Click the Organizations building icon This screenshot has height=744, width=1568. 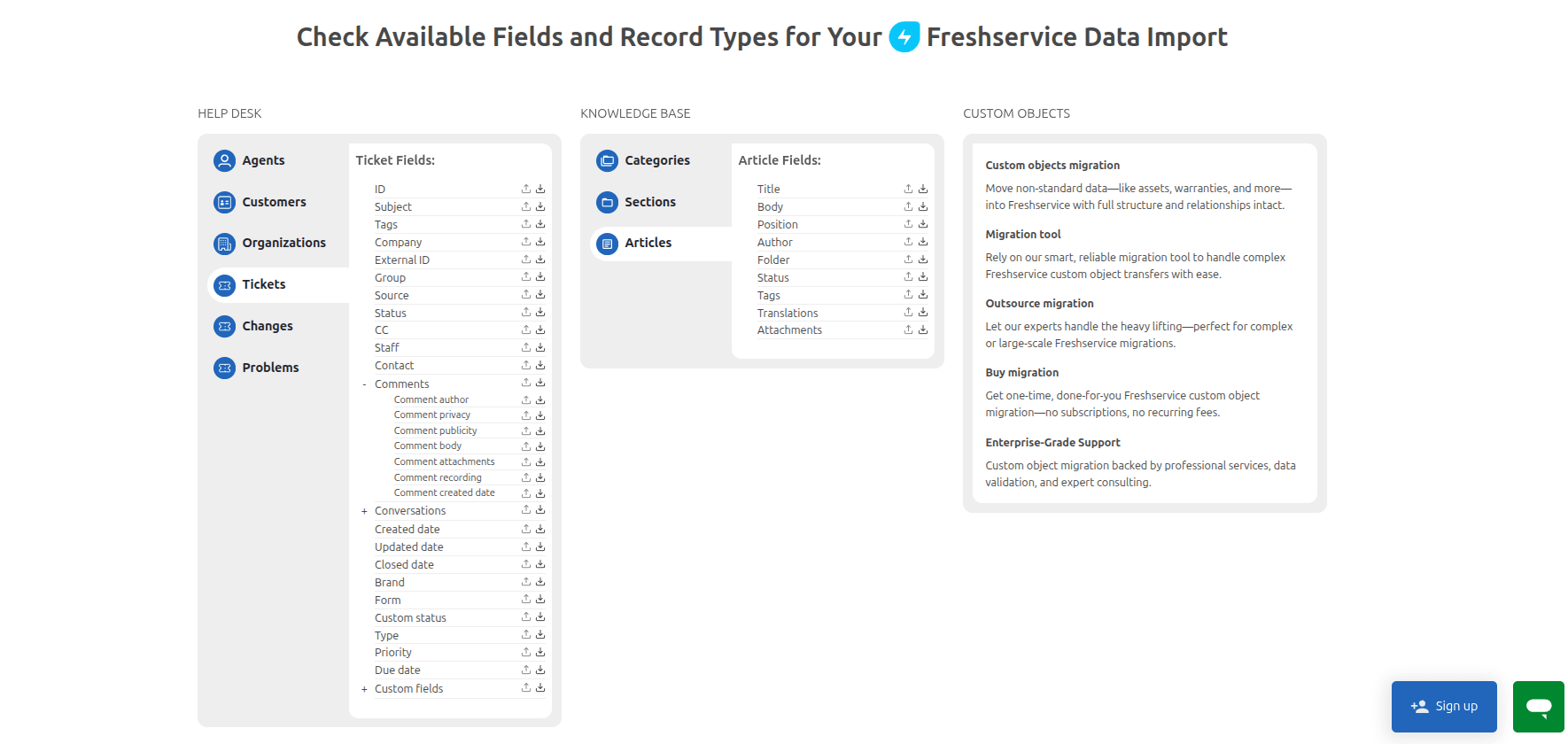point(224,243)
